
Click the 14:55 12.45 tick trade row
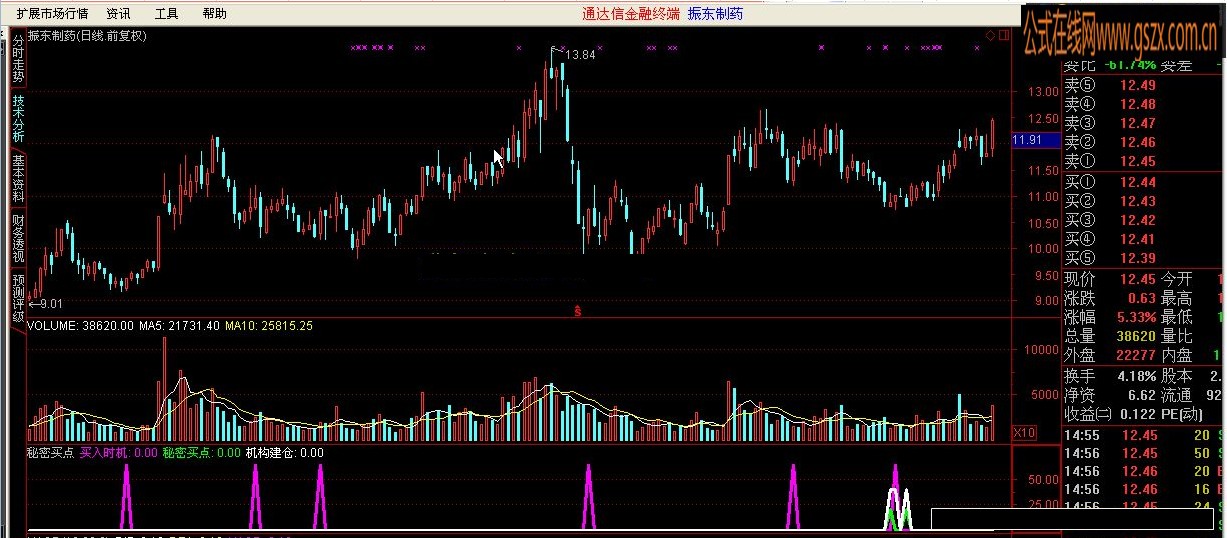pyautogui.click(x=1143, y=435)
